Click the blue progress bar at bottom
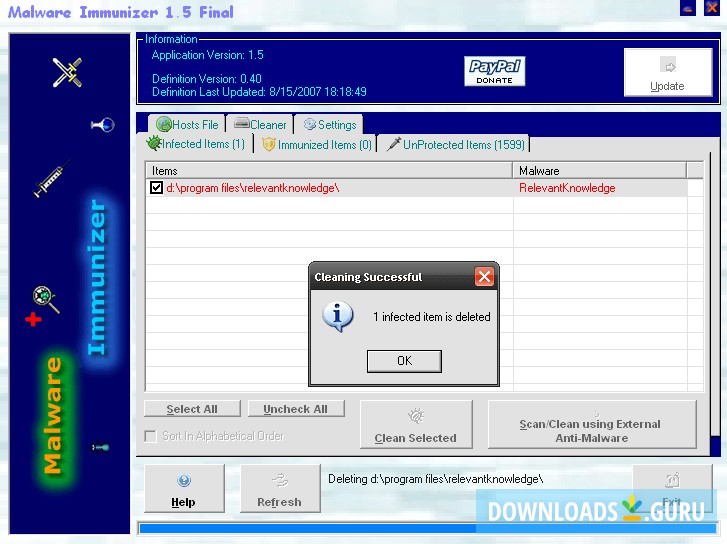727x544 pixels. click(x=427, y=528)
